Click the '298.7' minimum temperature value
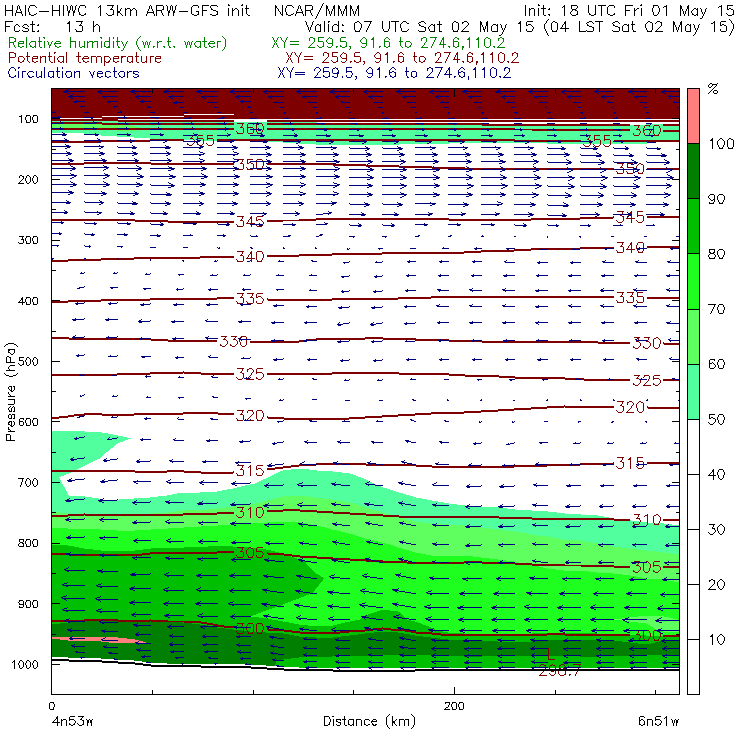The image size is (740, 740). [x=559, y=670]
